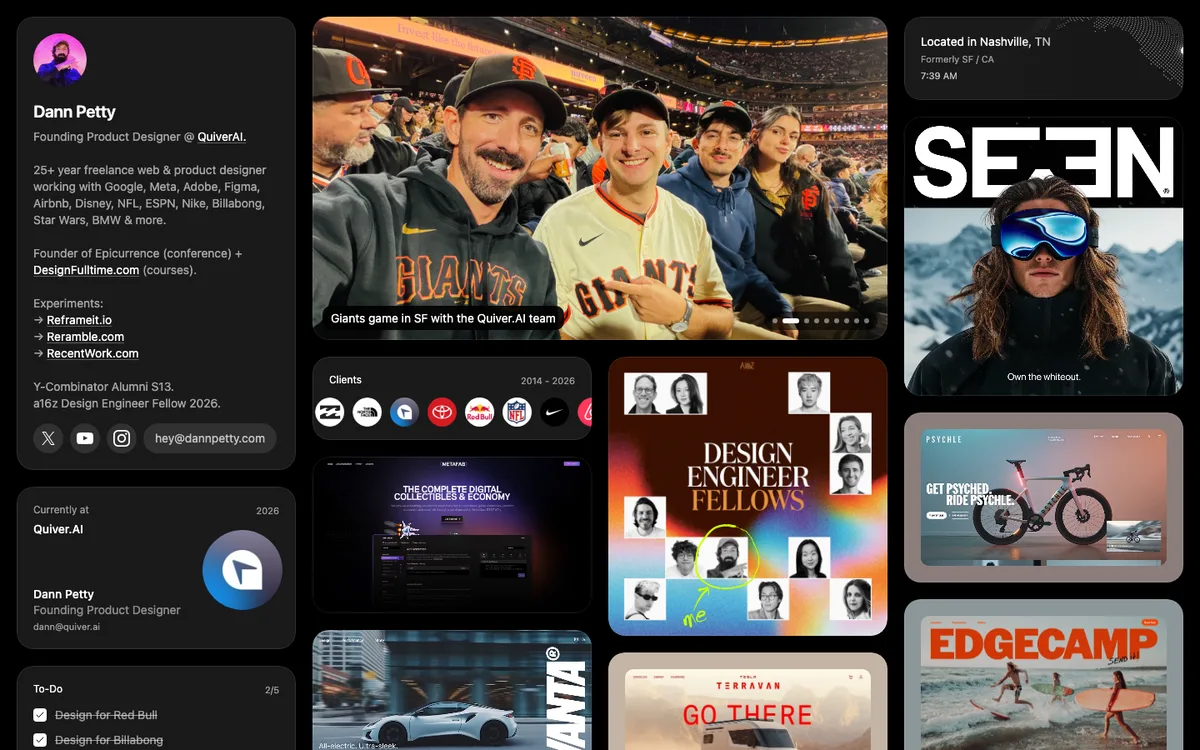Open the Terravan Go There project
Screen dimensions: 1200x750
pos(748,702)
